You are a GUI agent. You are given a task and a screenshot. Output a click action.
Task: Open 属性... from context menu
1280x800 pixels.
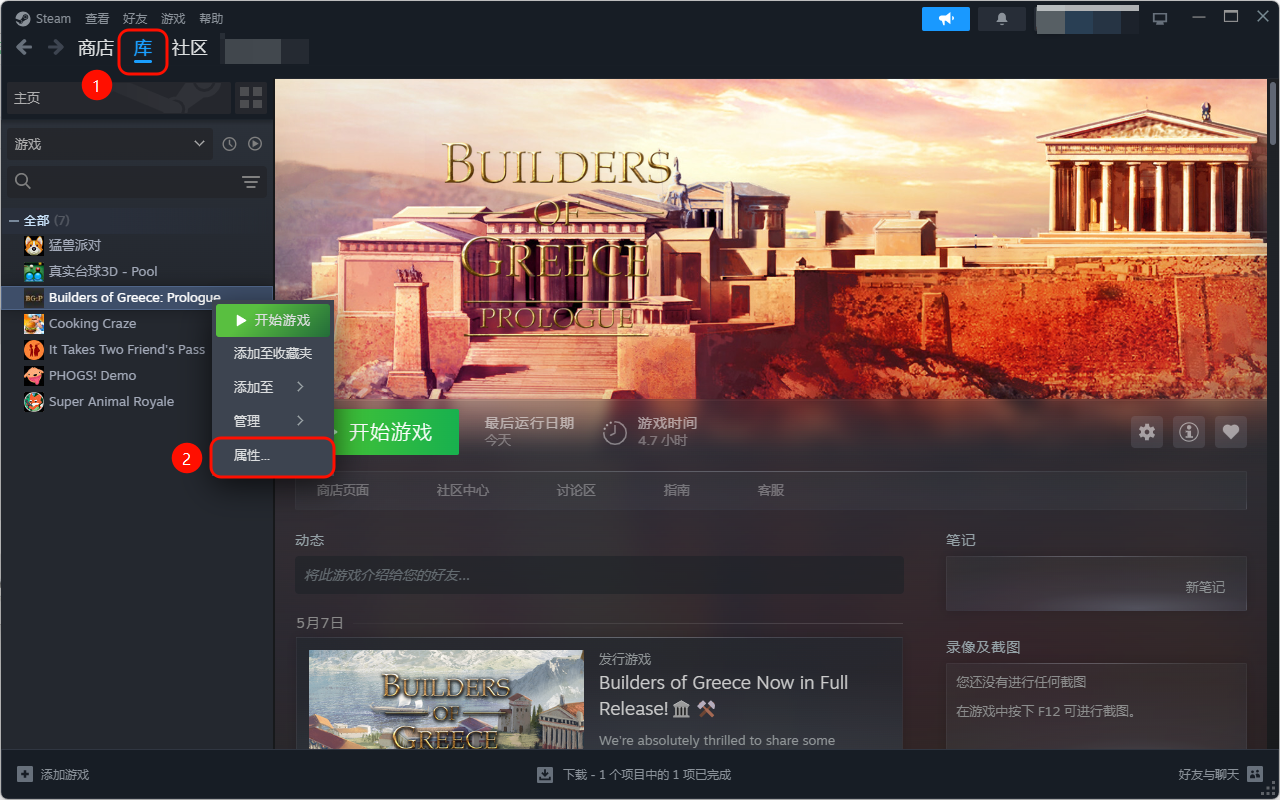tap(273, 456)
